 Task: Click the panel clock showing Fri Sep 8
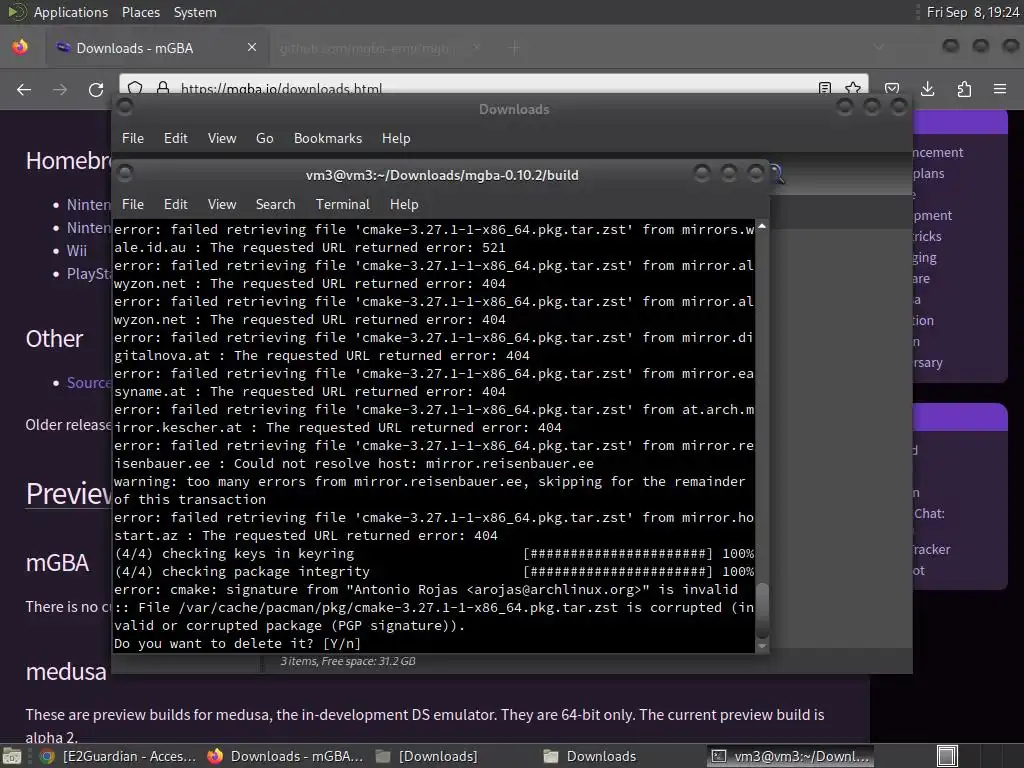(973, 12)
